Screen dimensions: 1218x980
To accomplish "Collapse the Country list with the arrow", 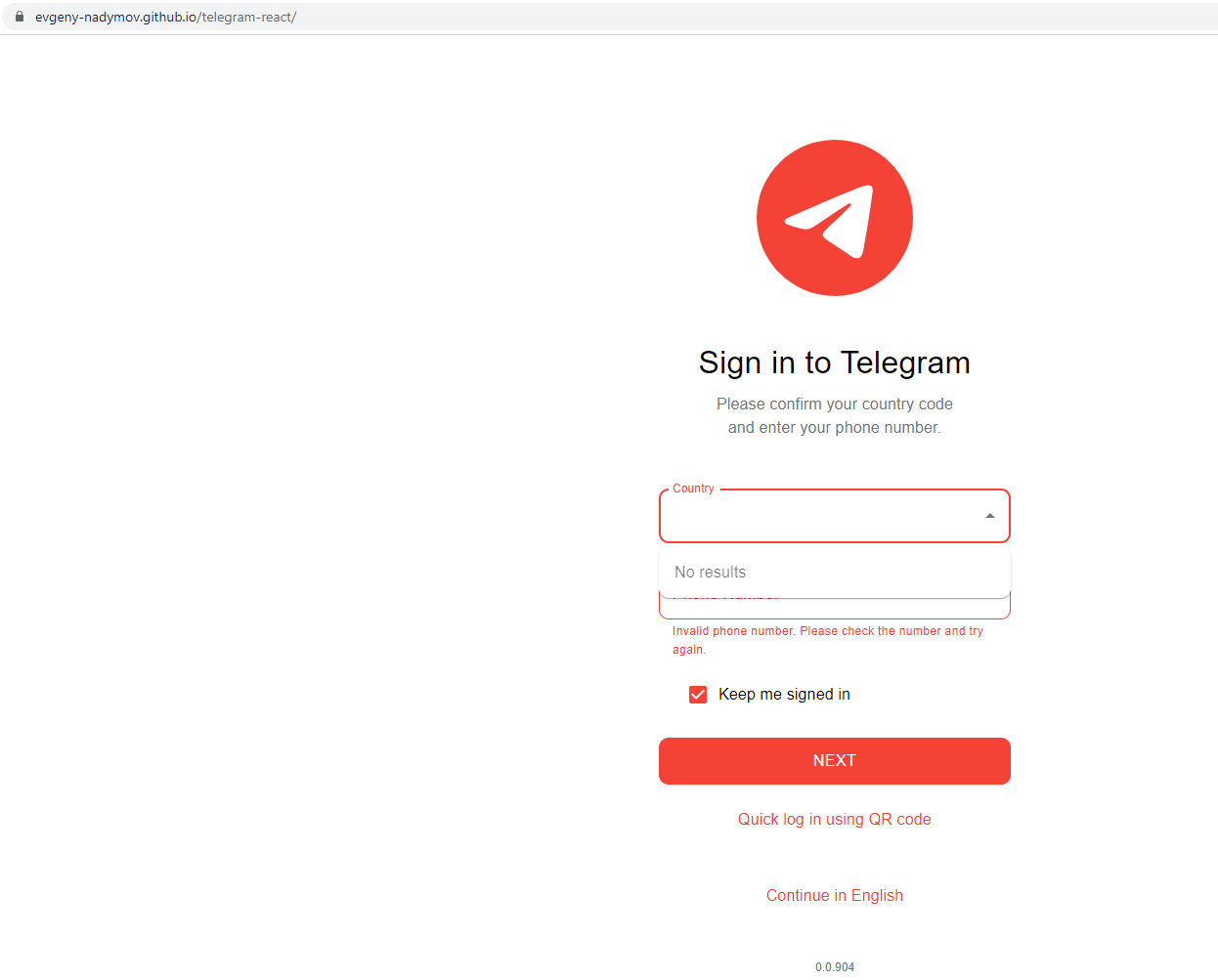I will click(989, 516).
